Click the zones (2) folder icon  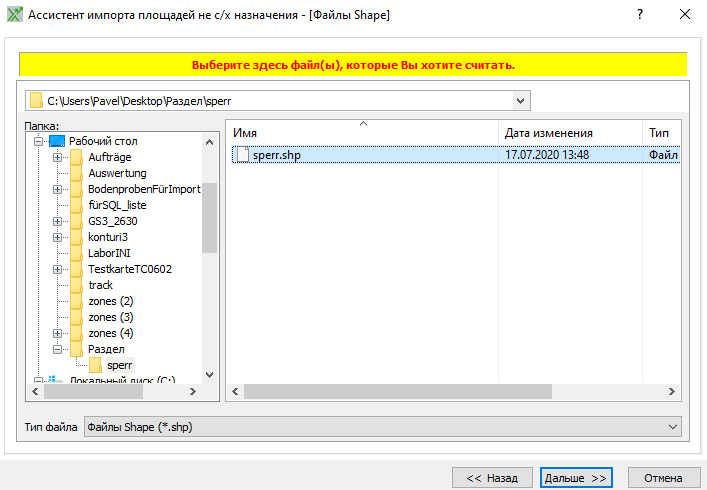click(x=76, y=301)
